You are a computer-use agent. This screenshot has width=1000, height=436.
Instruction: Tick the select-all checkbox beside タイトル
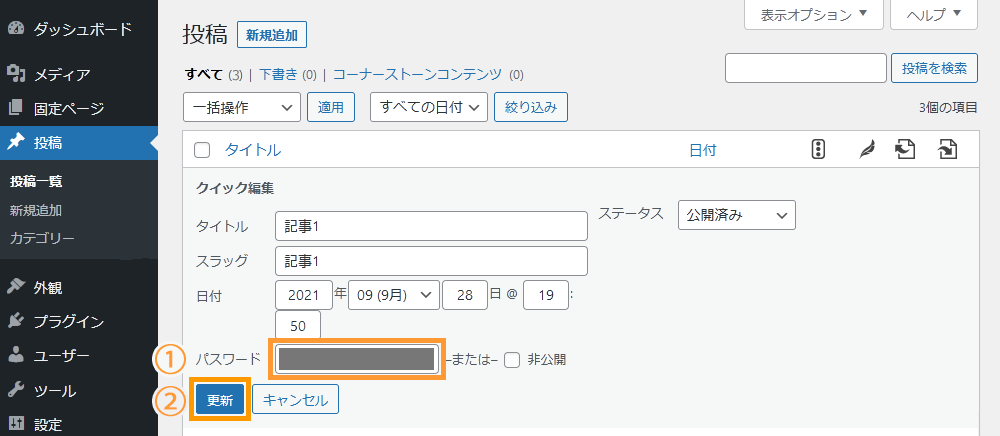click(202, 150)
